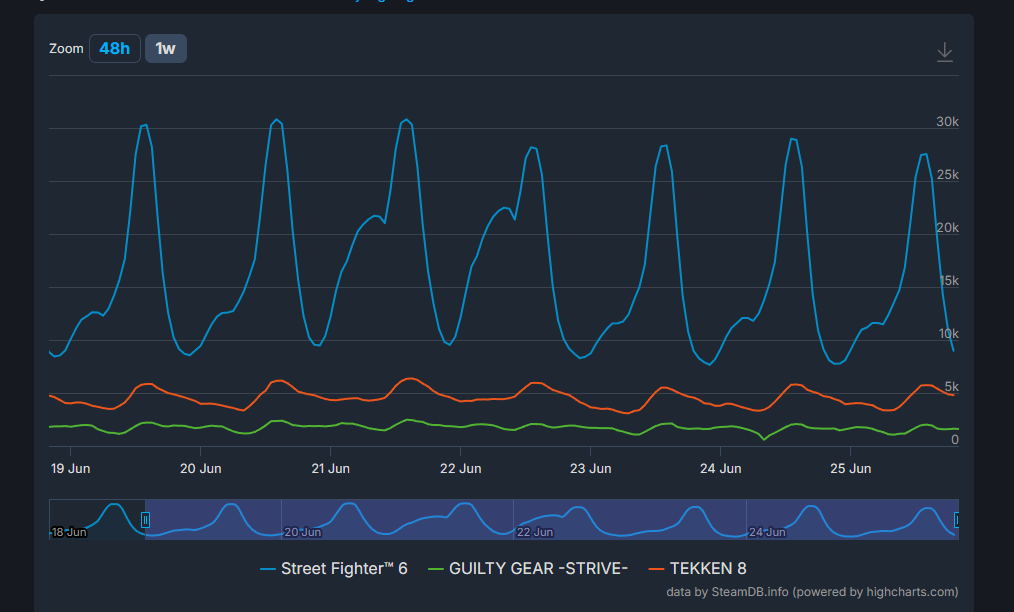The width and height of the screenshot is (1014, 612).
Task: Toggle GUILTY GEAR -STRIVE- series in legend
Action: coord(528,569)
